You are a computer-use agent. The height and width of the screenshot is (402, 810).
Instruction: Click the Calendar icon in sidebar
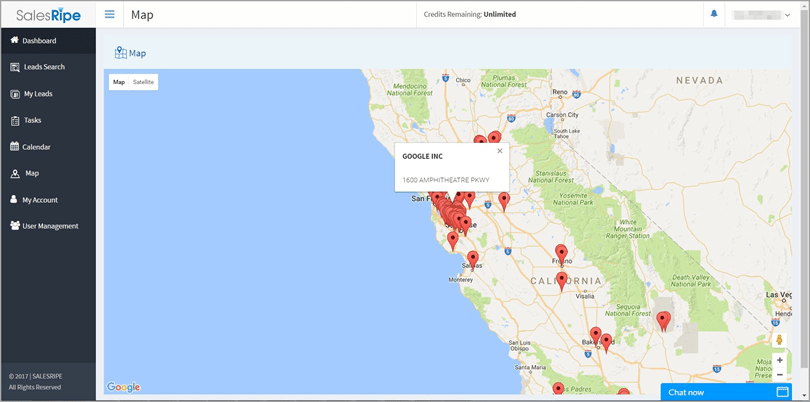click(x=15, y=147)
